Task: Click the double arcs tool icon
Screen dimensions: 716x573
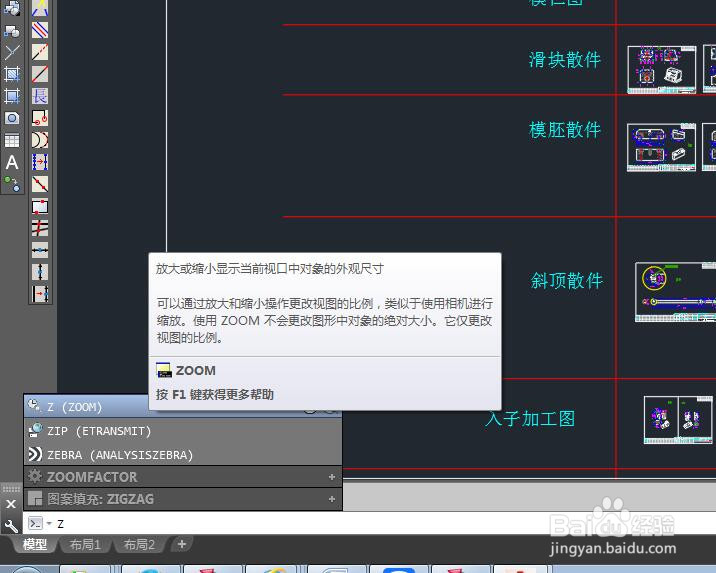Action: [x=40, y=140]
